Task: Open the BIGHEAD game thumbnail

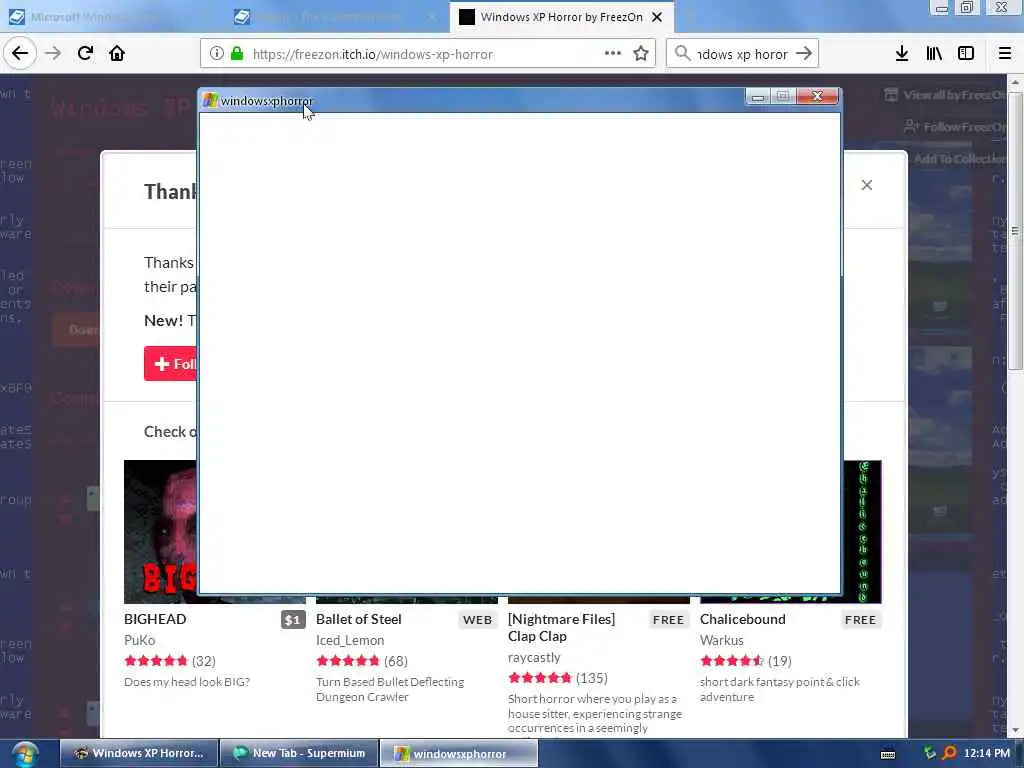Action: 161,532
